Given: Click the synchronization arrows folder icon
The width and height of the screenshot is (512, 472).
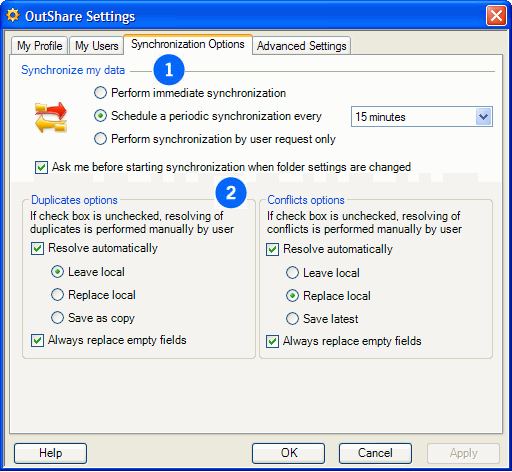Looking at the screenshot, I should click(51, 117).
